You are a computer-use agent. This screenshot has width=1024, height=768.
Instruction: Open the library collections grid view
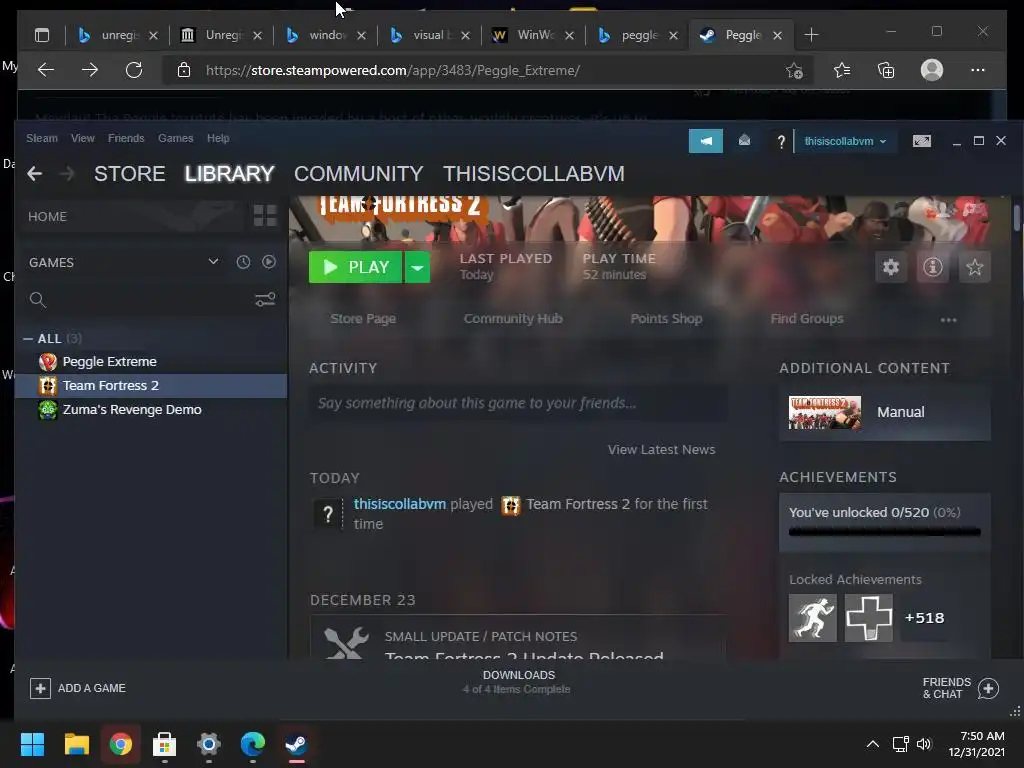(x=265, y=216)
